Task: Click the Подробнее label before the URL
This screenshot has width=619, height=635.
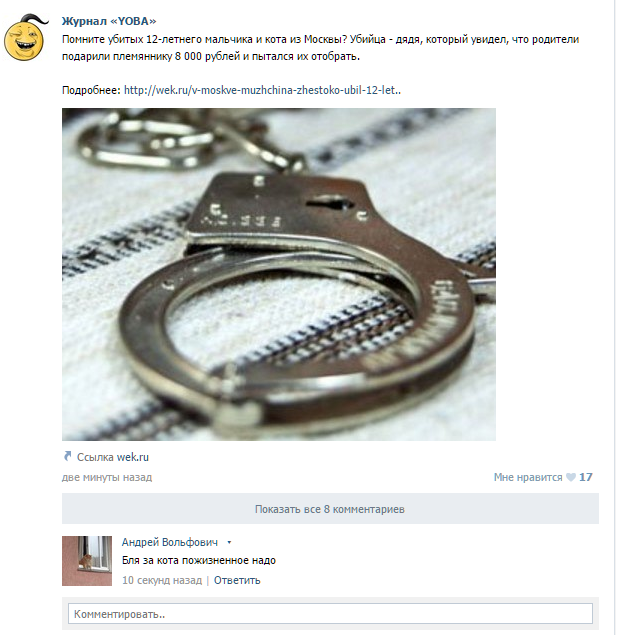Action: 91,90
